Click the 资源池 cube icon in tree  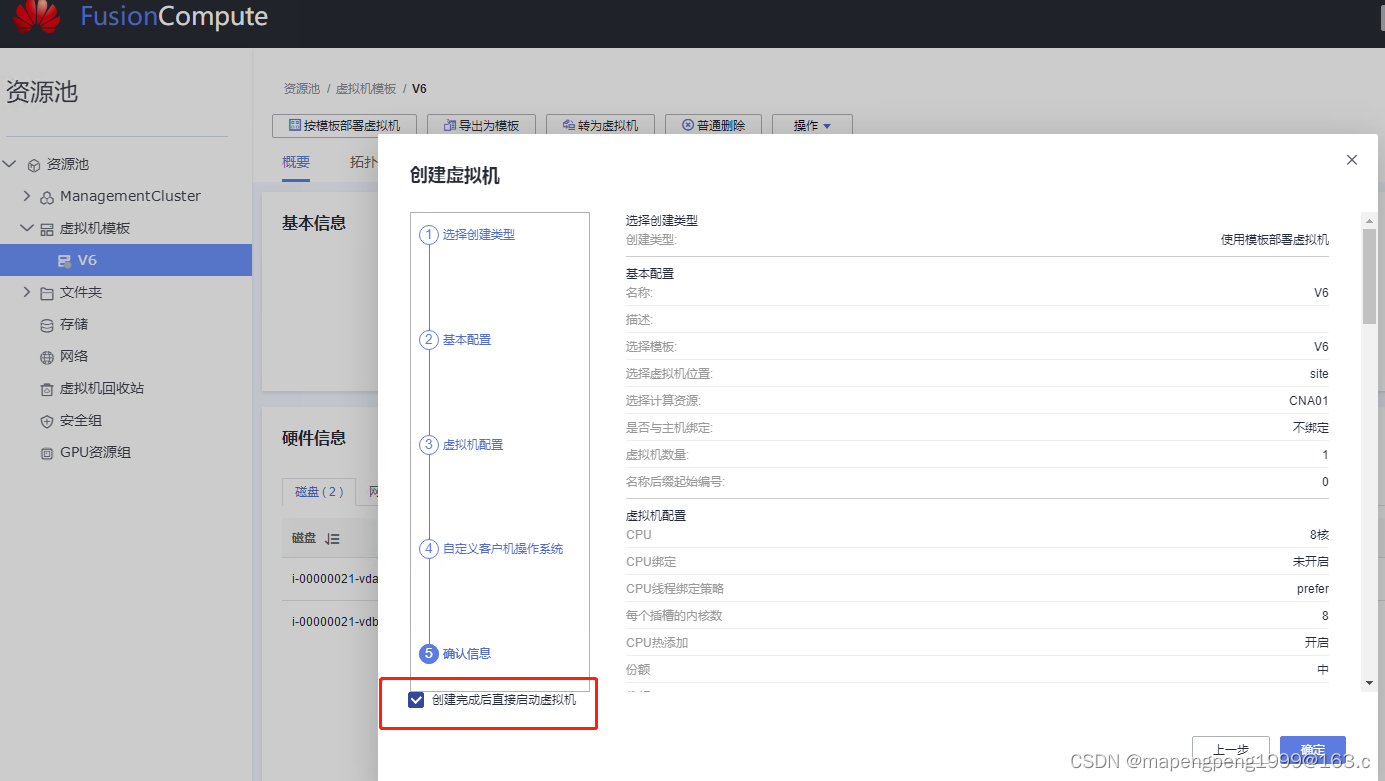[34, 165]
